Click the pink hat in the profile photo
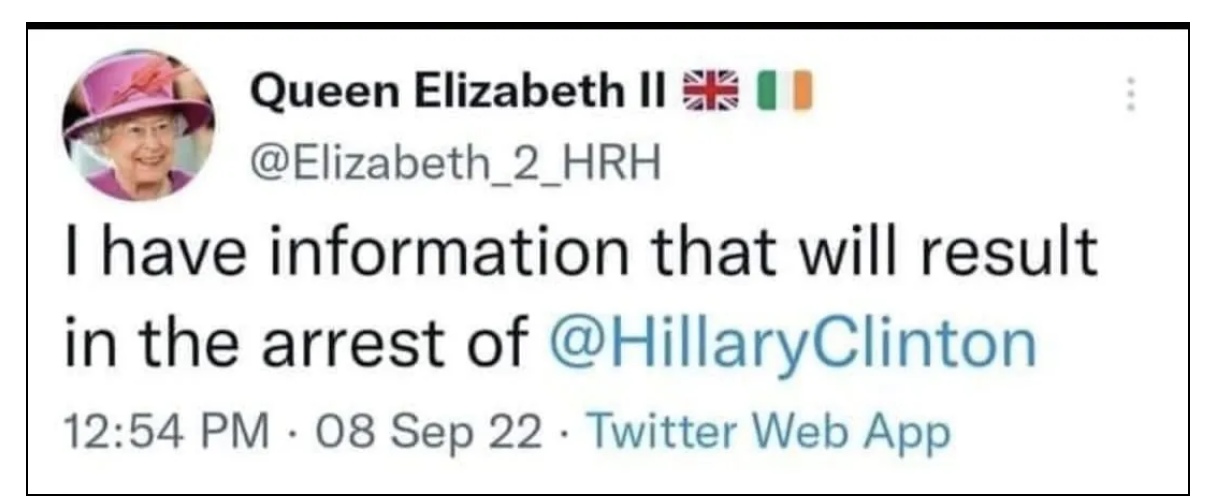This screenshot has height=500, width=1208. pyautogui.click(x=136, y=88)
